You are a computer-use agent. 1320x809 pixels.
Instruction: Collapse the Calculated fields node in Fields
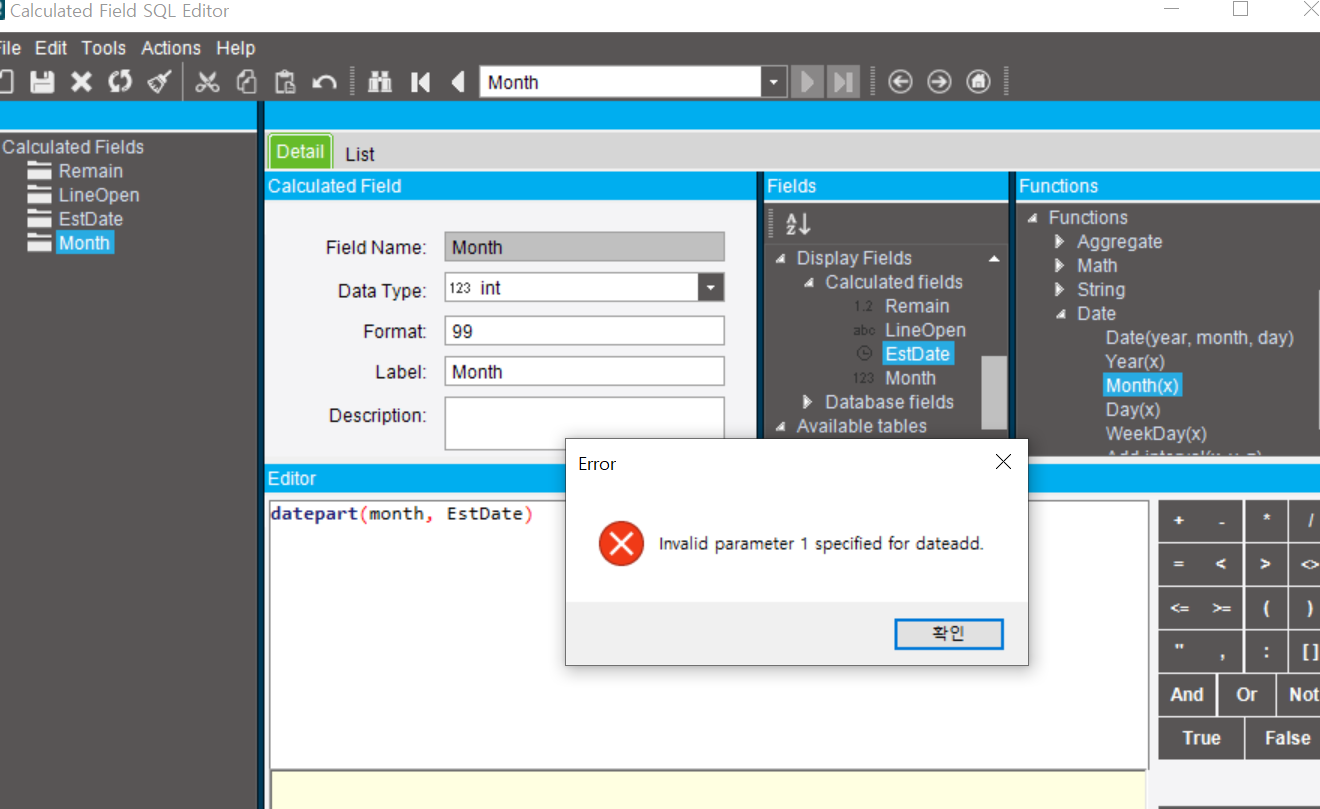point(809,282)
